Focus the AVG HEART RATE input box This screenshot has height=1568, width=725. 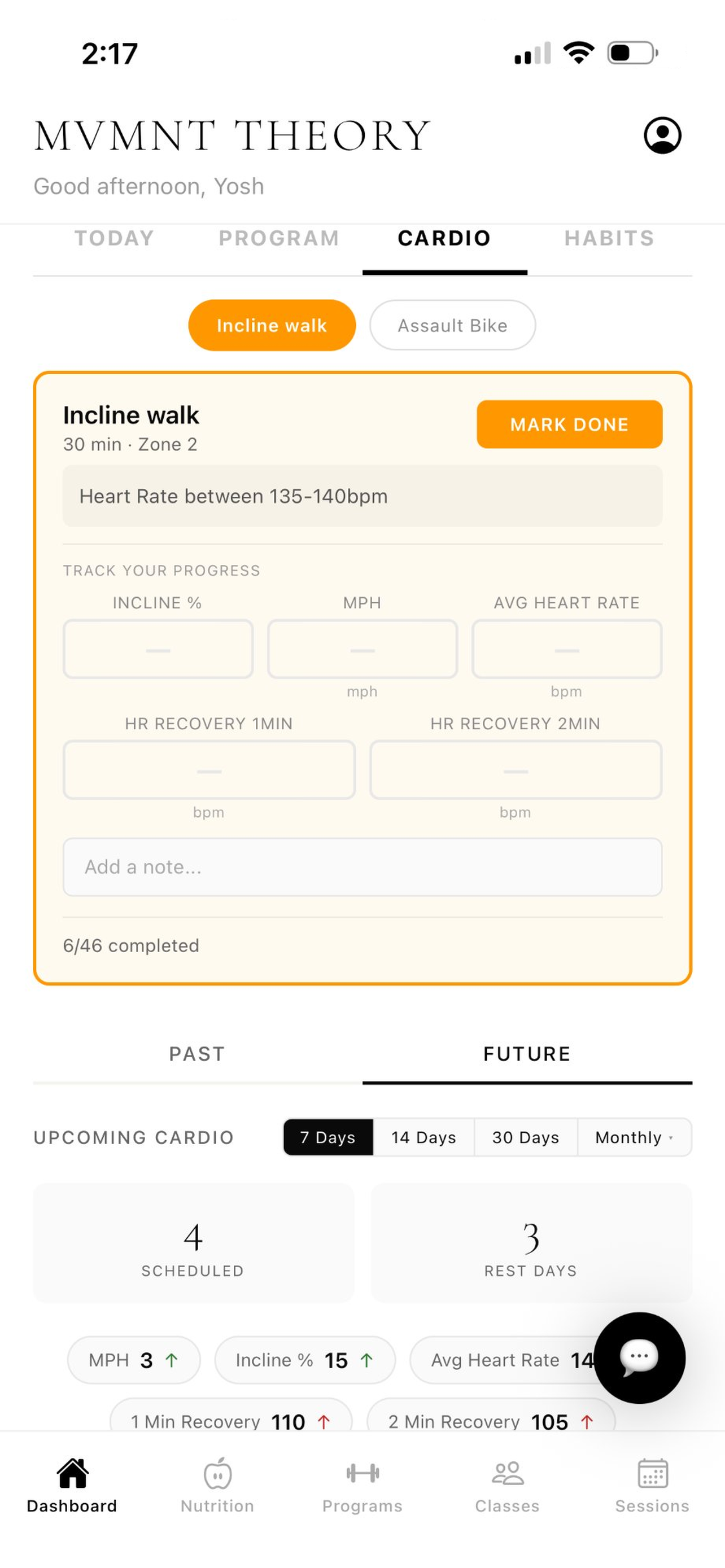click(x=567, y=649)
